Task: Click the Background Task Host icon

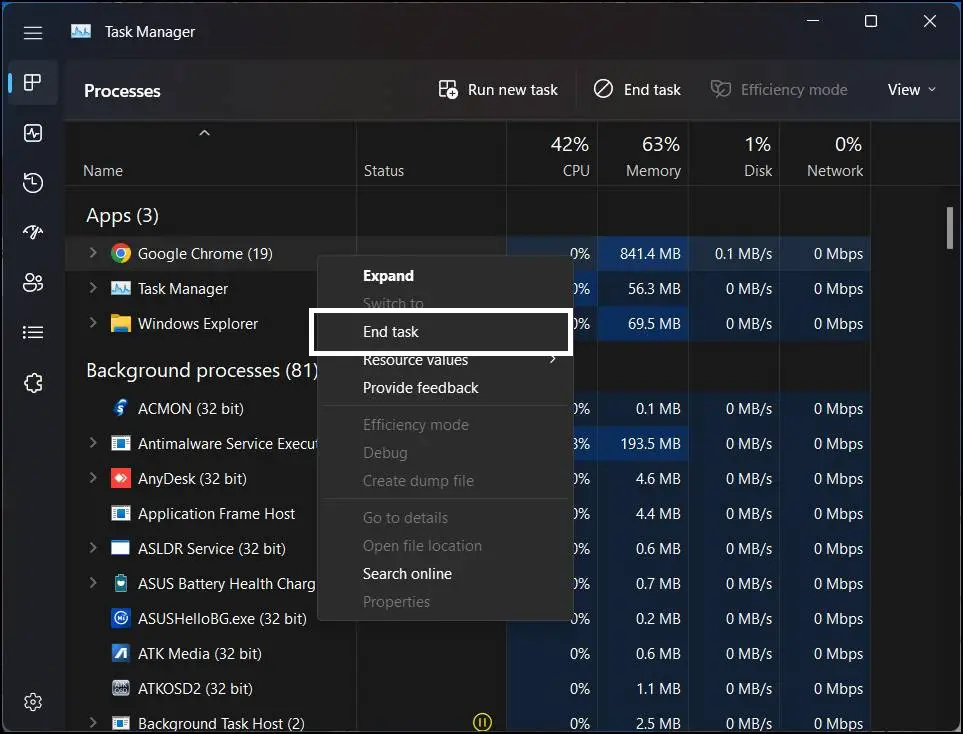Action: coord(120,724)
